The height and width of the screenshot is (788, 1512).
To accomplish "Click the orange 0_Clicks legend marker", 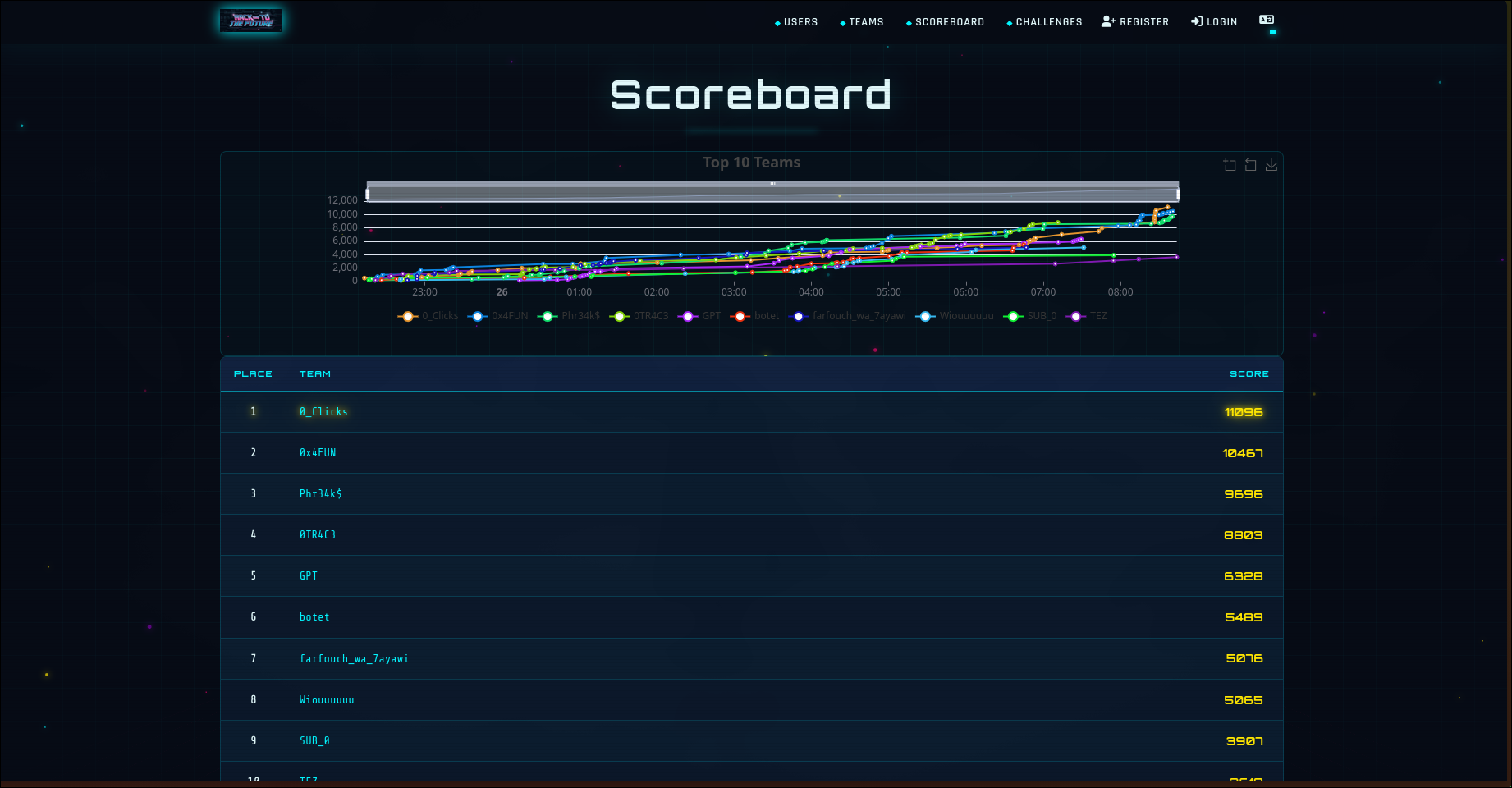I will tap(408, 316).
